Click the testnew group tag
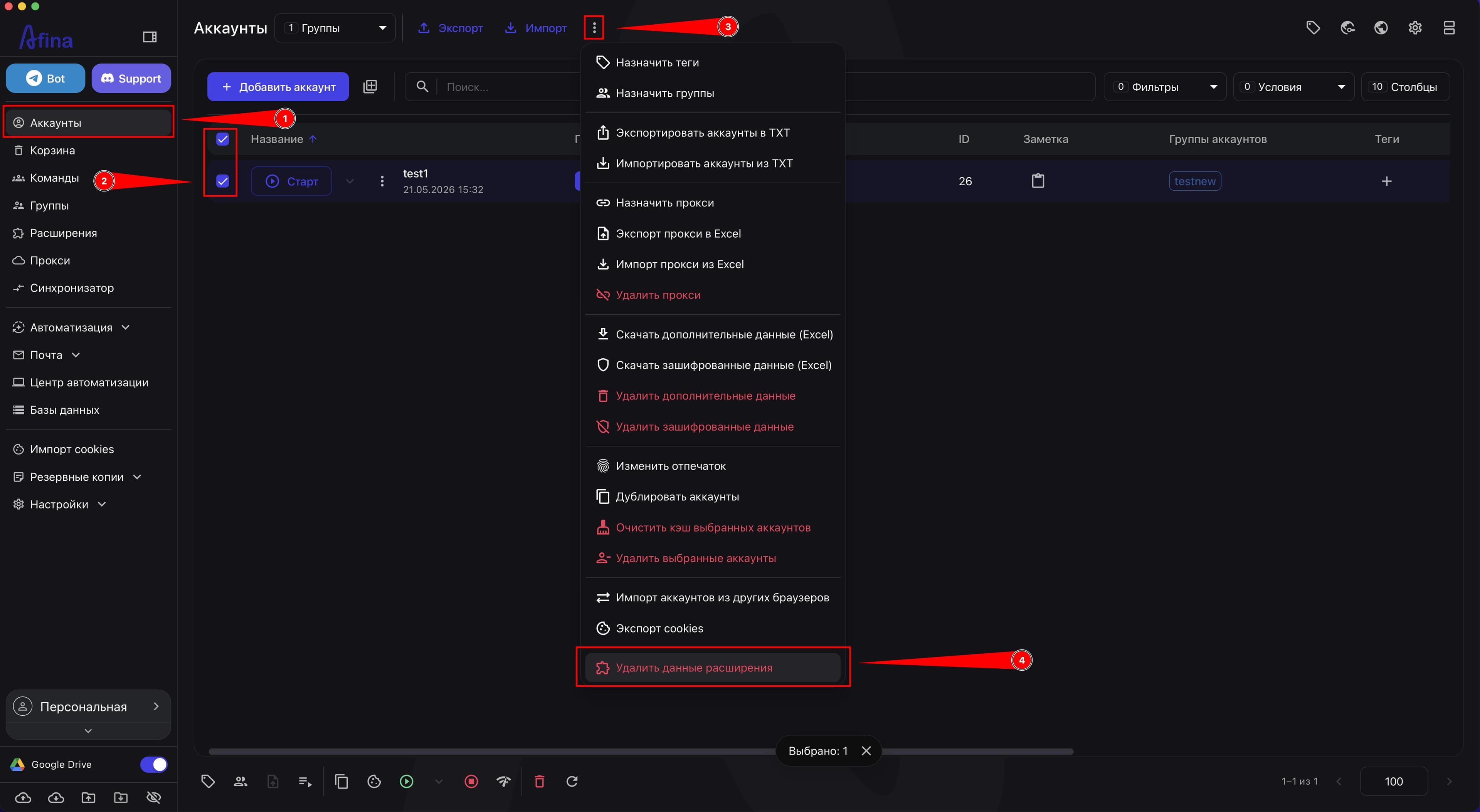This screenshot has width=1480, height=812. 1194,181
